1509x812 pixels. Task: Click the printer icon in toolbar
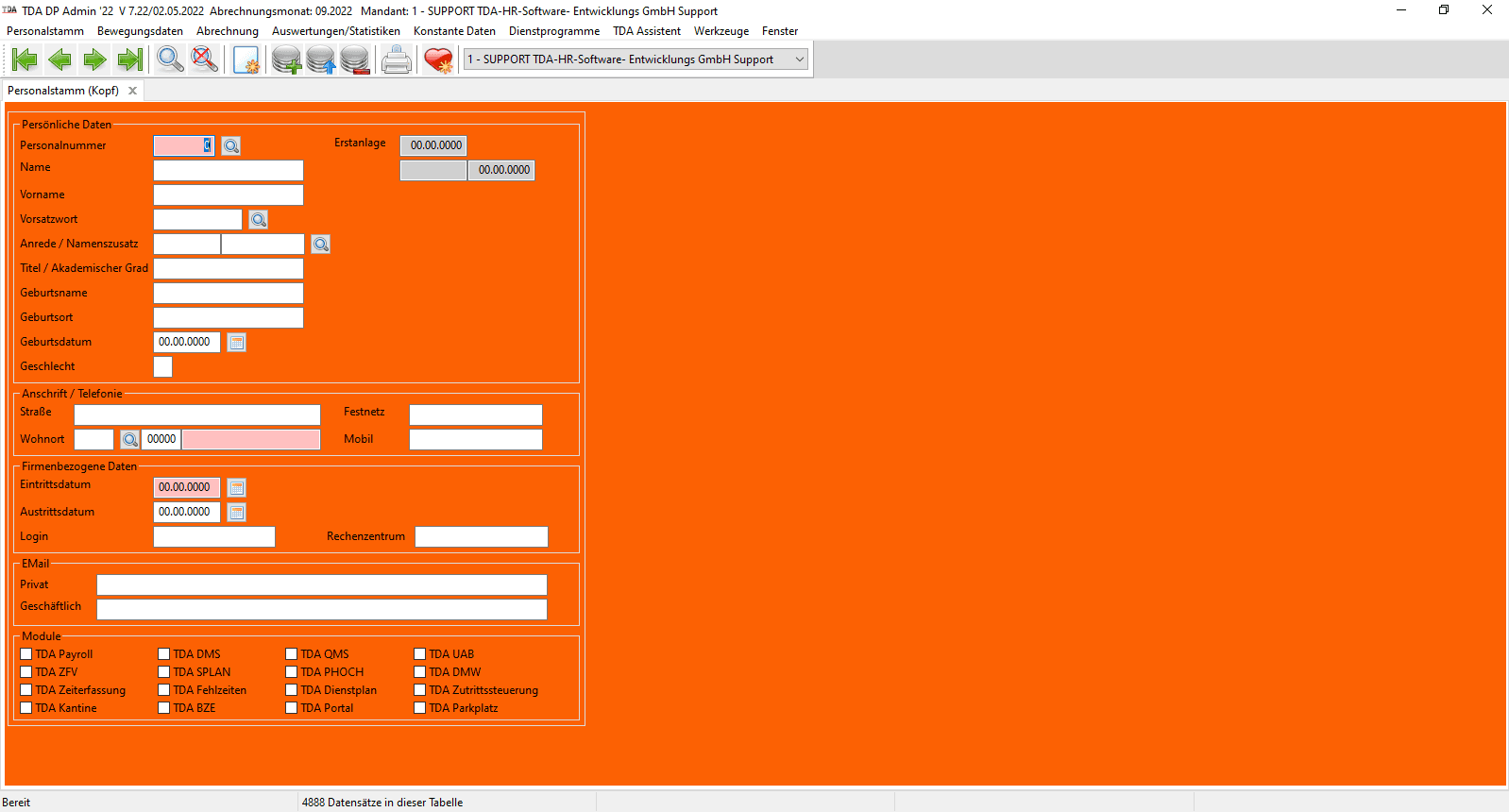pyautogui.click(x=397, y=60)
